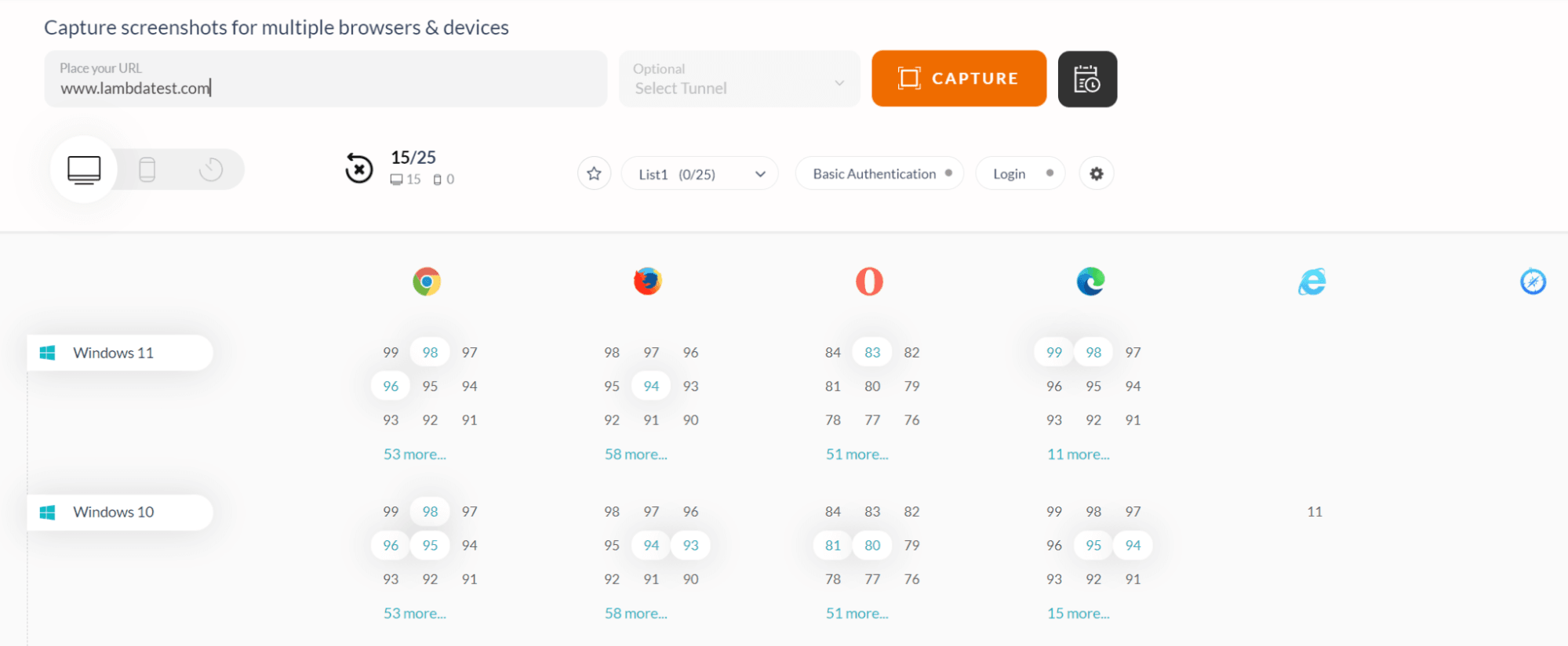
Task: Click the Internet Explorer browser icon
Action: coord(1312,281)
